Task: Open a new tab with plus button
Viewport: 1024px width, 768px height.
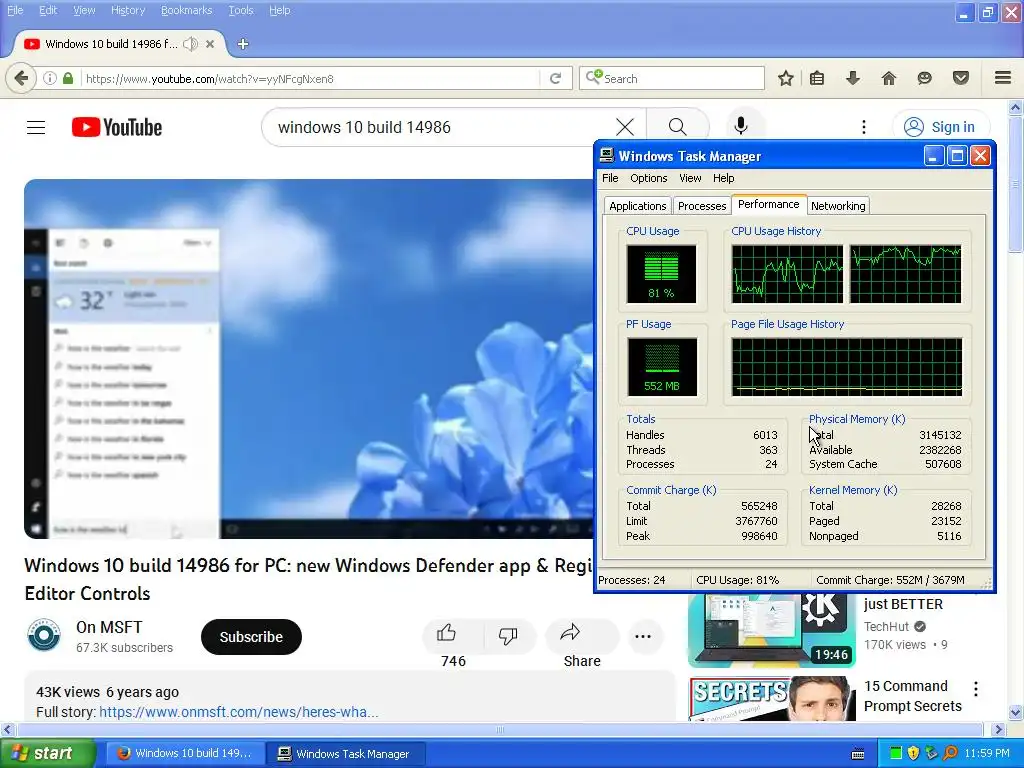Action: tap(243, 44)
